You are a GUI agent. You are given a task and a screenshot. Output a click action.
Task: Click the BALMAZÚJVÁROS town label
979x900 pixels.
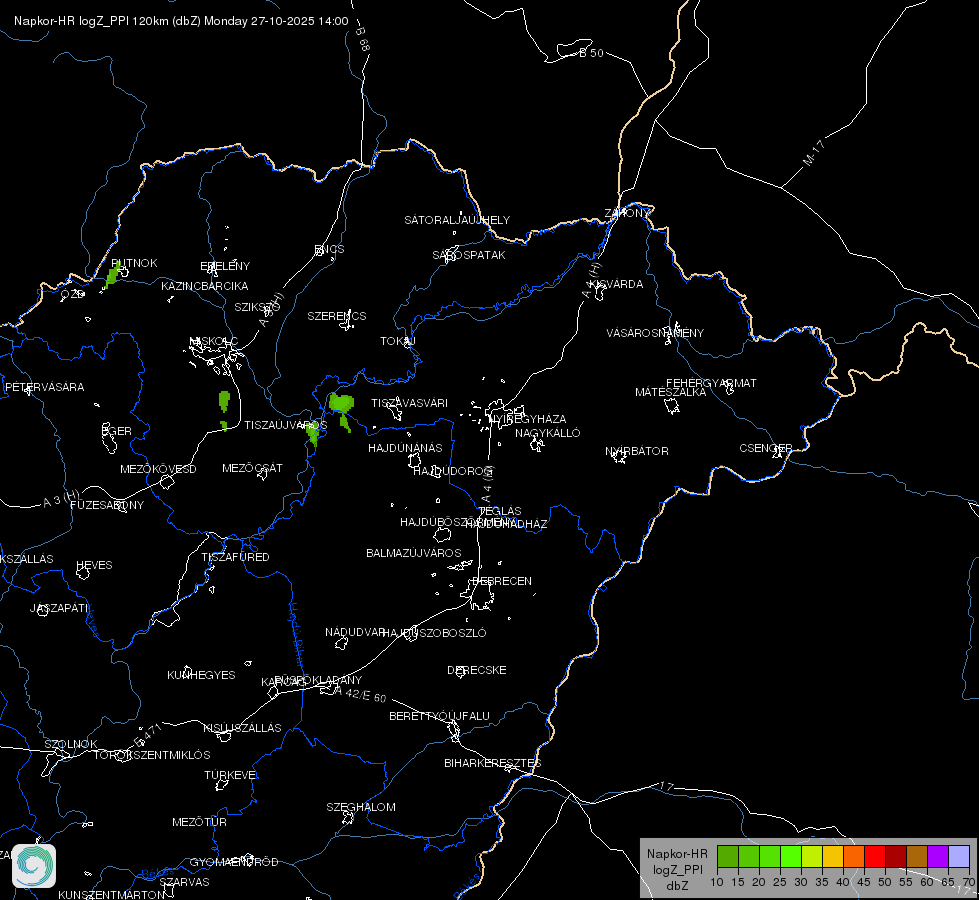414,553
